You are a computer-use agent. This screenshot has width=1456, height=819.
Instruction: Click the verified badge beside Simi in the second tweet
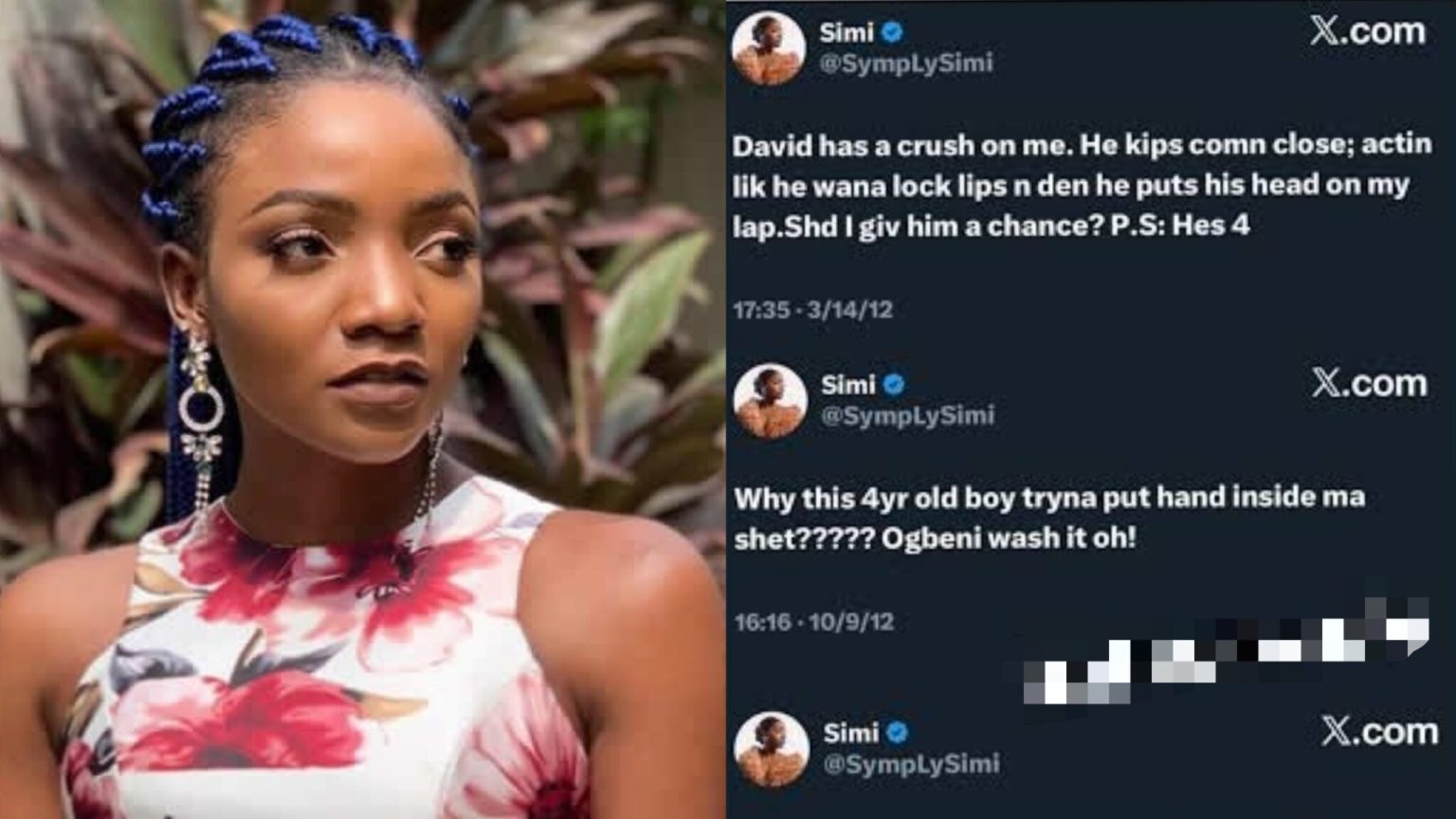(x=894, y=385)
